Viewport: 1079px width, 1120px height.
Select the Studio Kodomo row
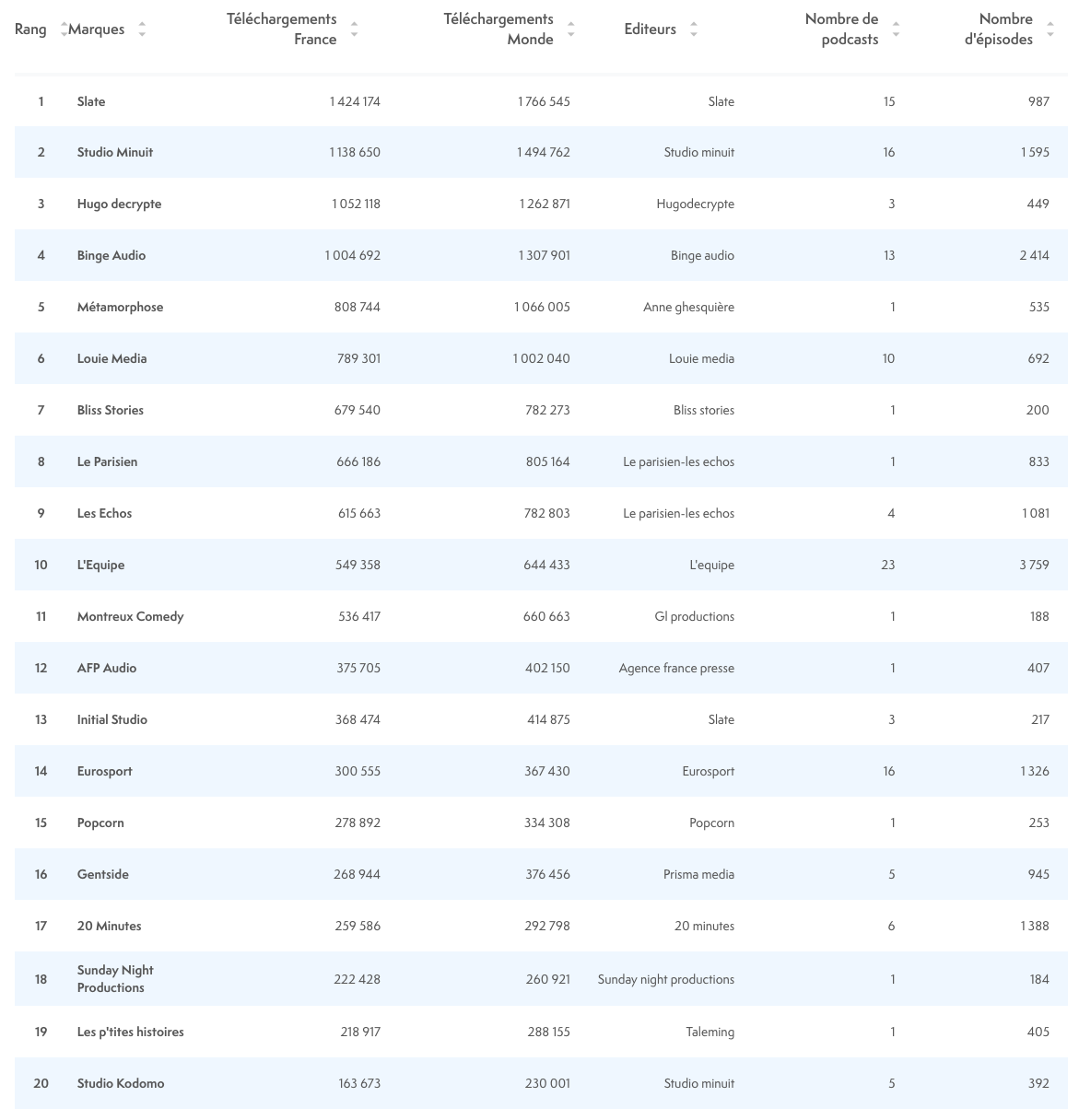click(121, 1083)
